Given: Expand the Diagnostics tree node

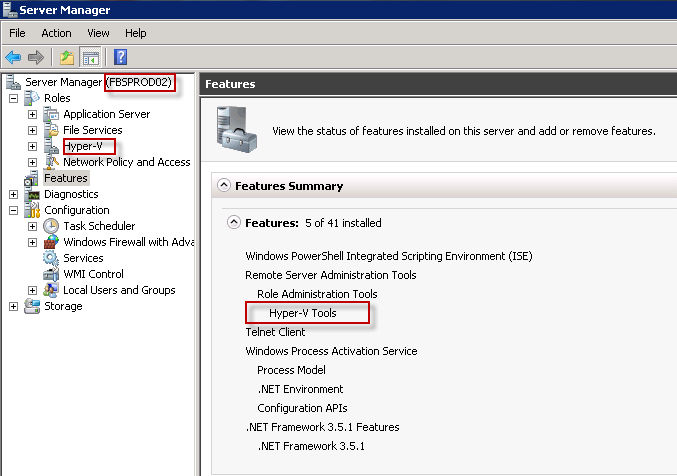Looking at the screenshot, I should pyautogui.click(x=13, y=194).
